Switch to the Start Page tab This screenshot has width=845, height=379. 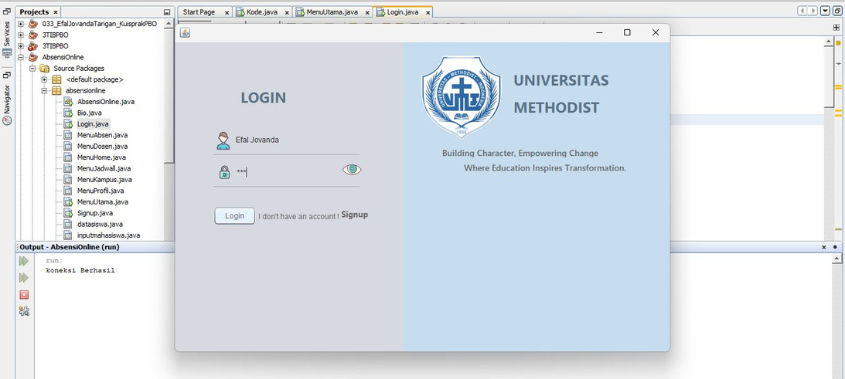pyautogui.click(x=199, y=12)
